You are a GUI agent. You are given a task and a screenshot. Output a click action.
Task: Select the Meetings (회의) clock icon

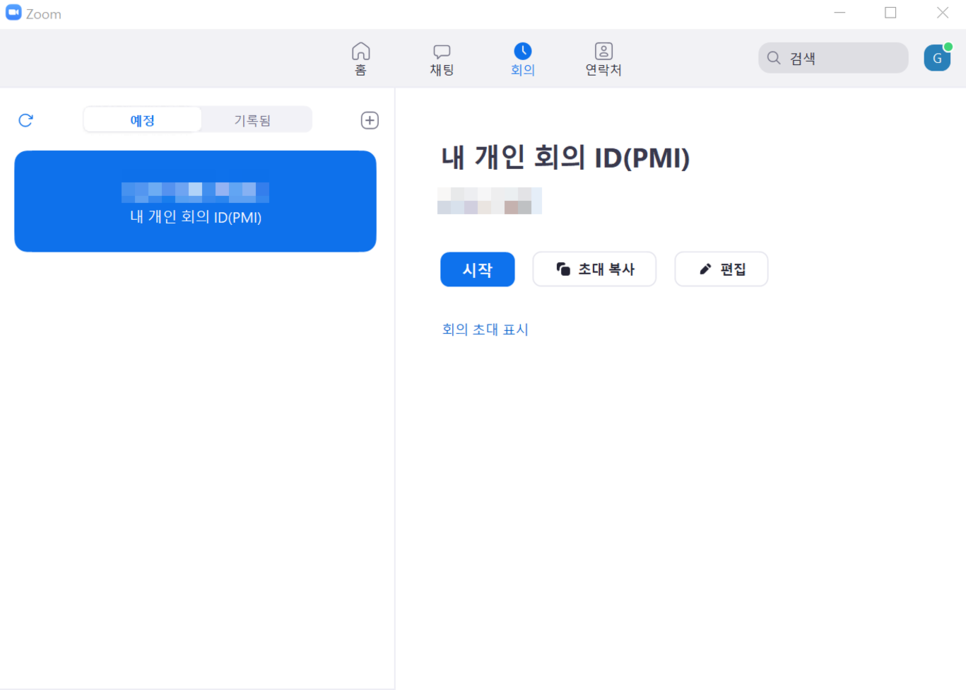(x=522, y=51)
